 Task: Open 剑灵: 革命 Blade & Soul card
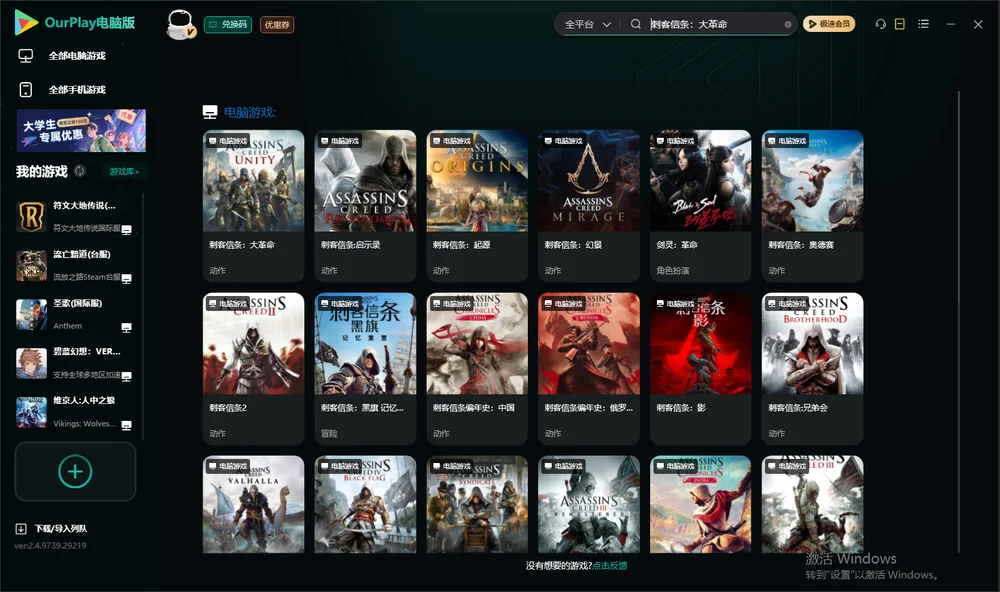pyautogui.click(x=700, y=205)
